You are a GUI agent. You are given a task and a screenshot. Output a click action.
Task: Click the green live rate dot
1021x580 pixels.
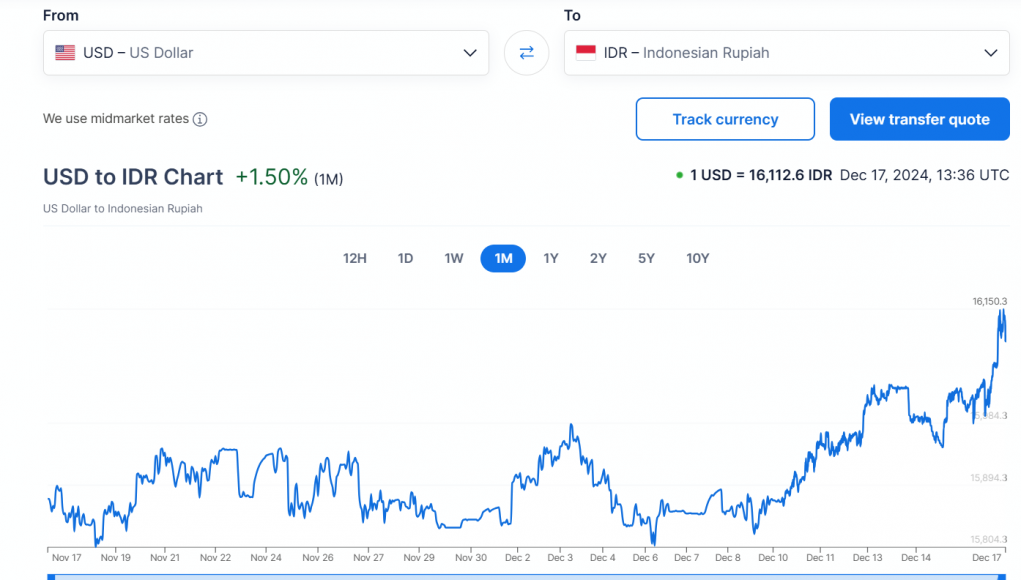(x=680, y=176)
